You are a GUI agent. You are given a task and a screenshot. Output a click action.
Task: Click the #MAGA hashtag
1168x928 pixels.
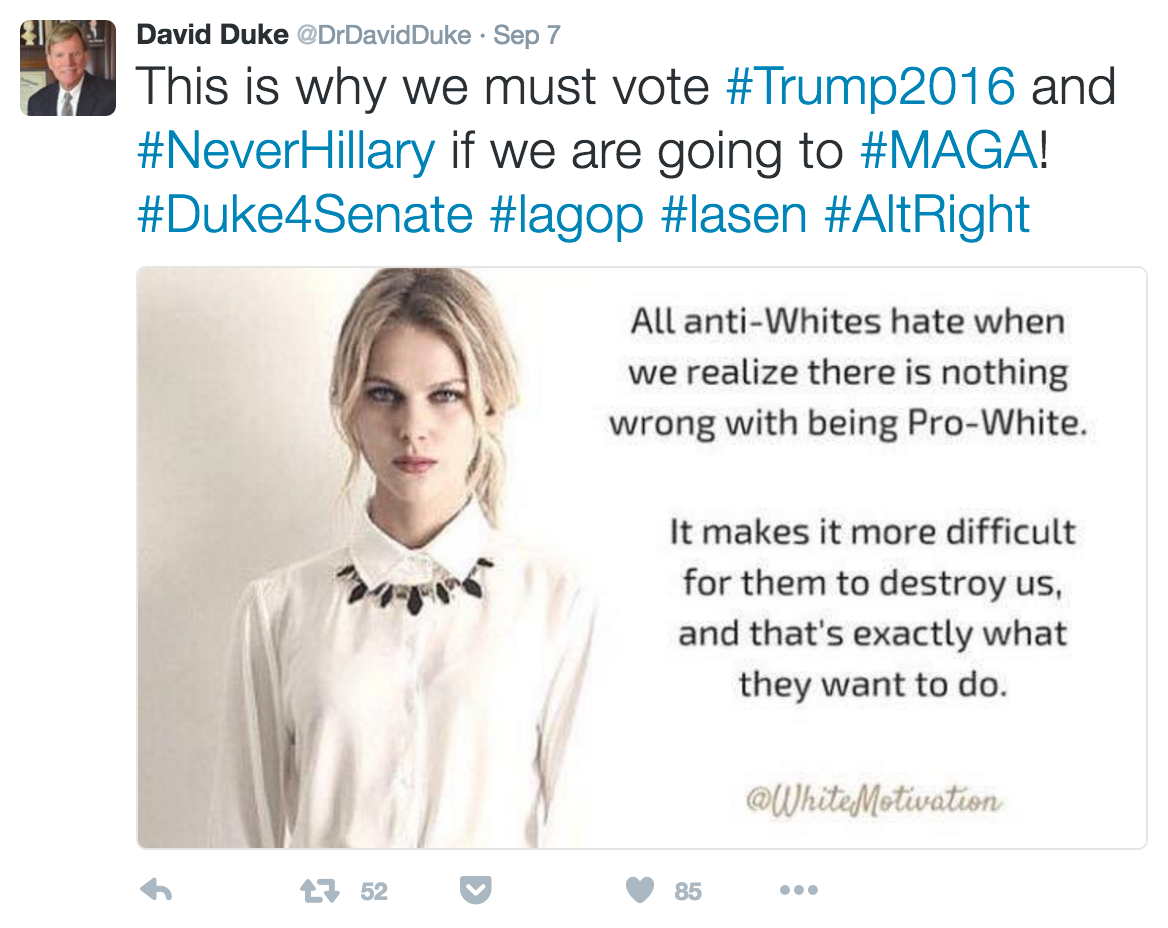click(x=949, y=151)
